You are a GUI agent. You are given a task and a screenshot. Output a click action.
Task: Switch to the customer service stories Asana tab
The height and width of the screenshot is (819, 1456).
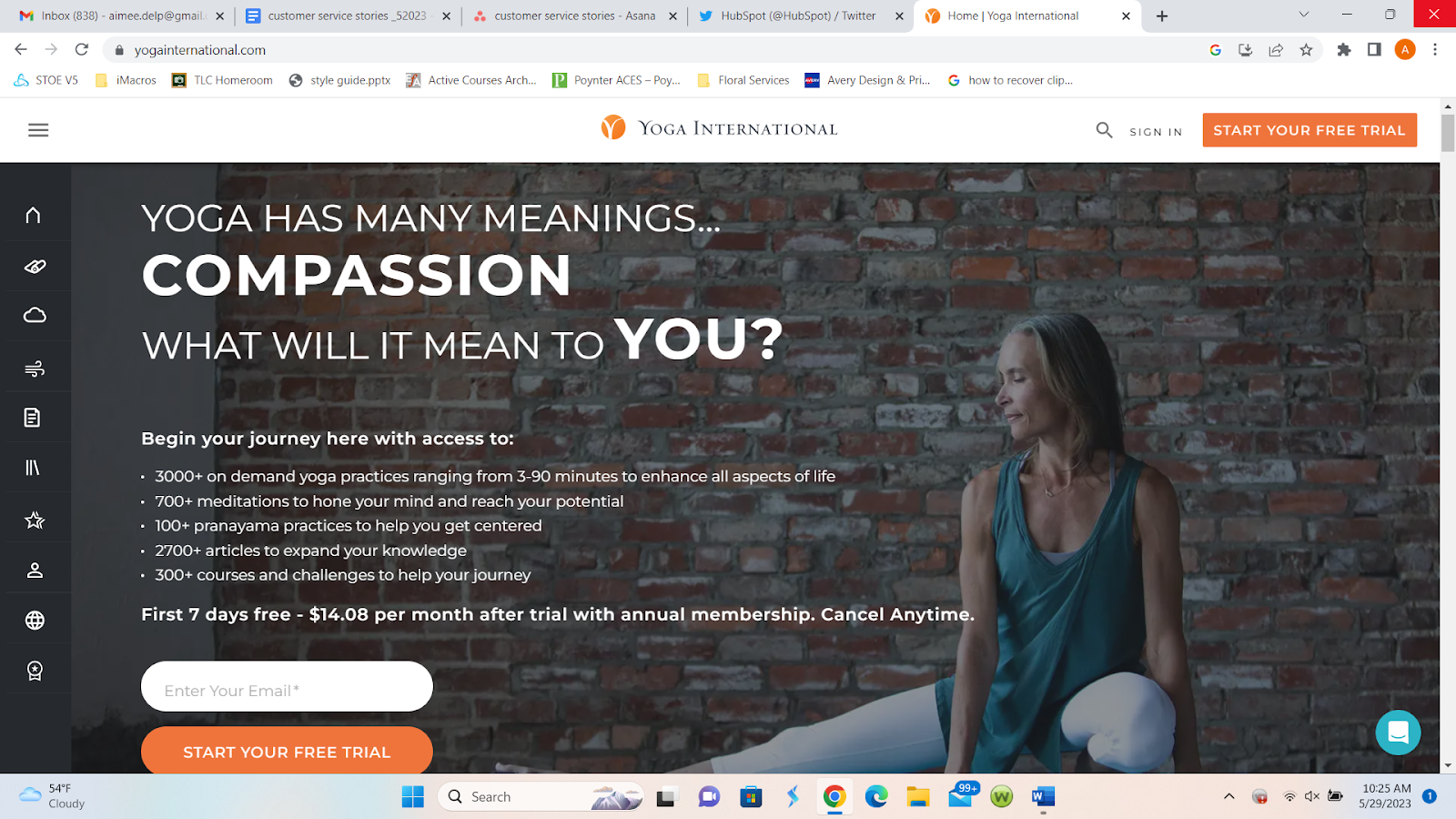(574, 16)
